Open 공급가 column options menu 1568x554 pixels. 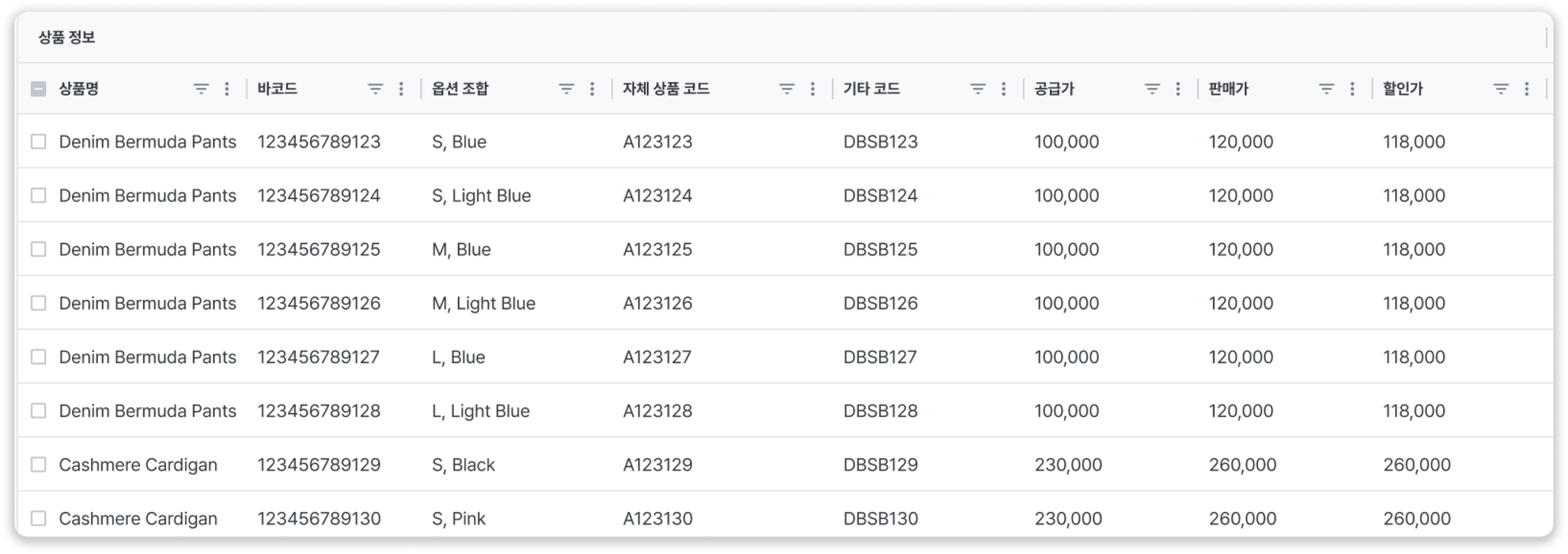tap(1178, 89)
